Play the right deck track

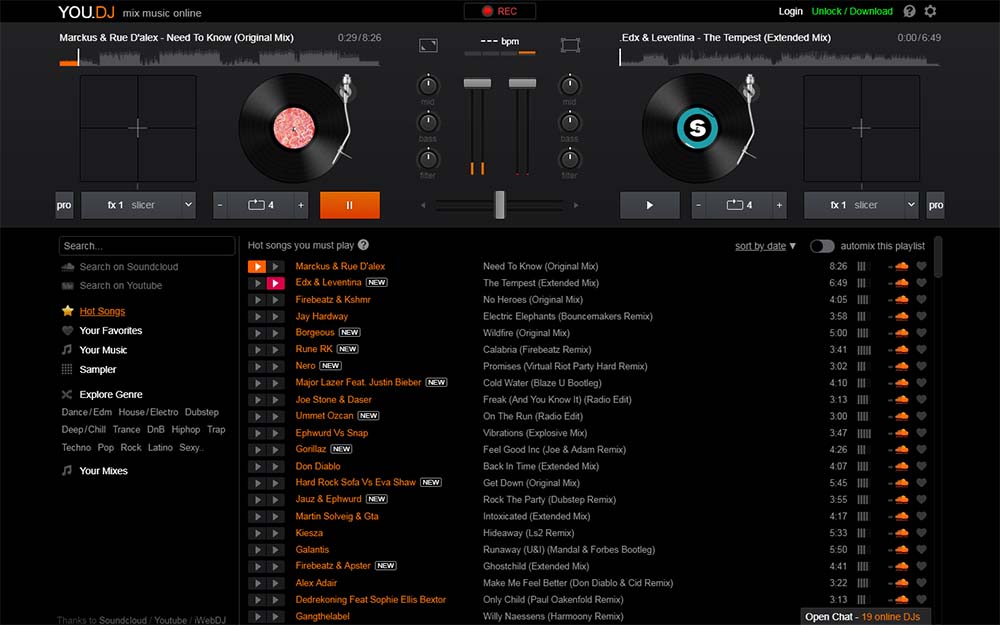(x=649, y=205)
